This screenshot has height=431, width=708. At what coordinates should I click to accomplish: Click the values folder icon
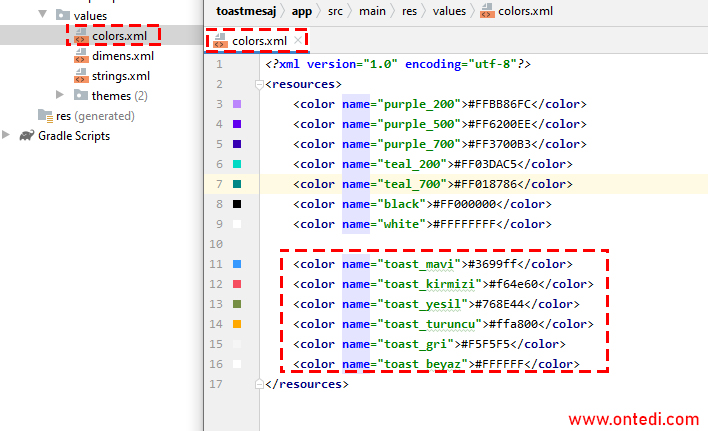pyautogui.click(x=63, y=15)
